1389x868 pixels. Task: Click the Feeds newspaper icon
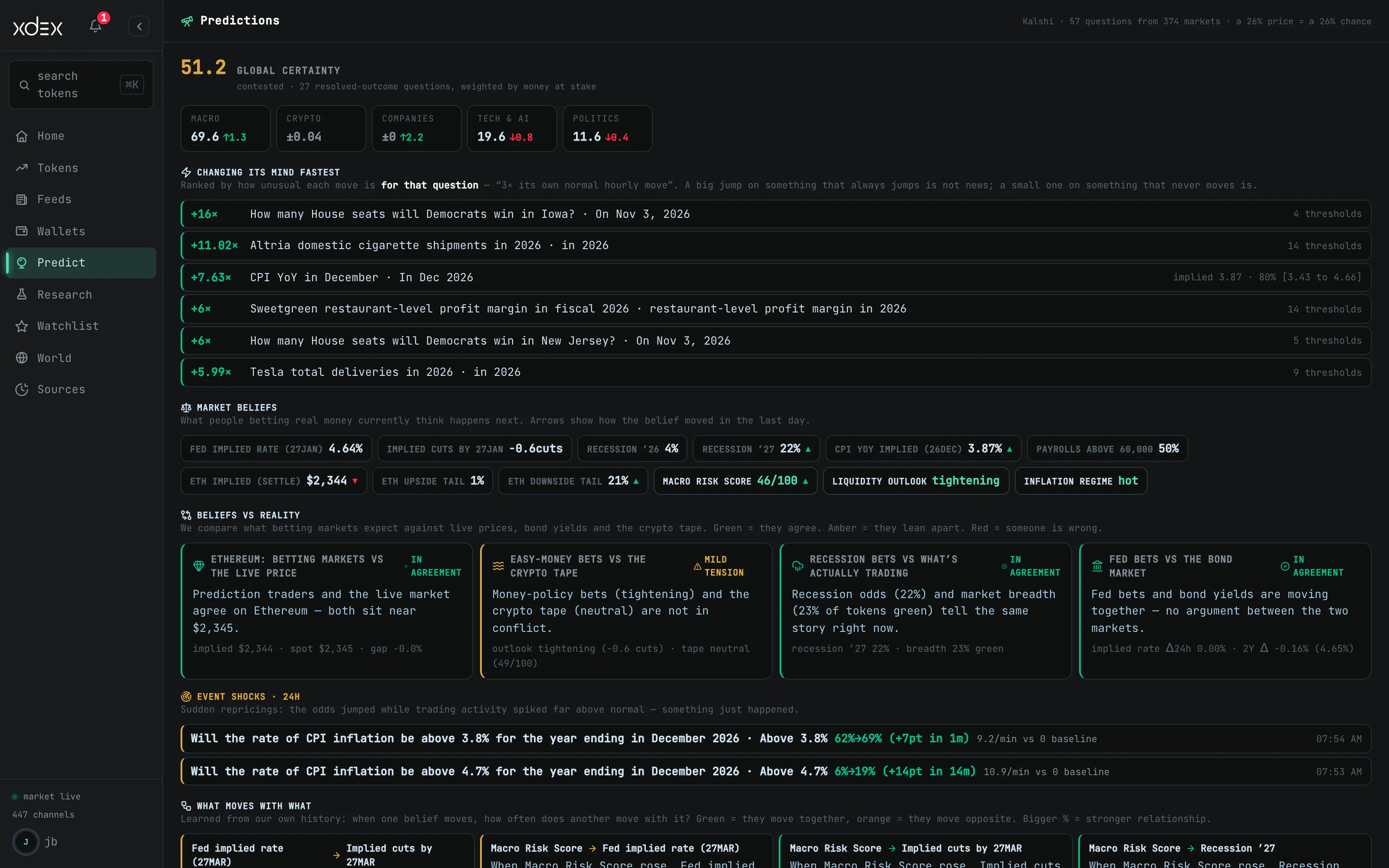pos(22,199)
